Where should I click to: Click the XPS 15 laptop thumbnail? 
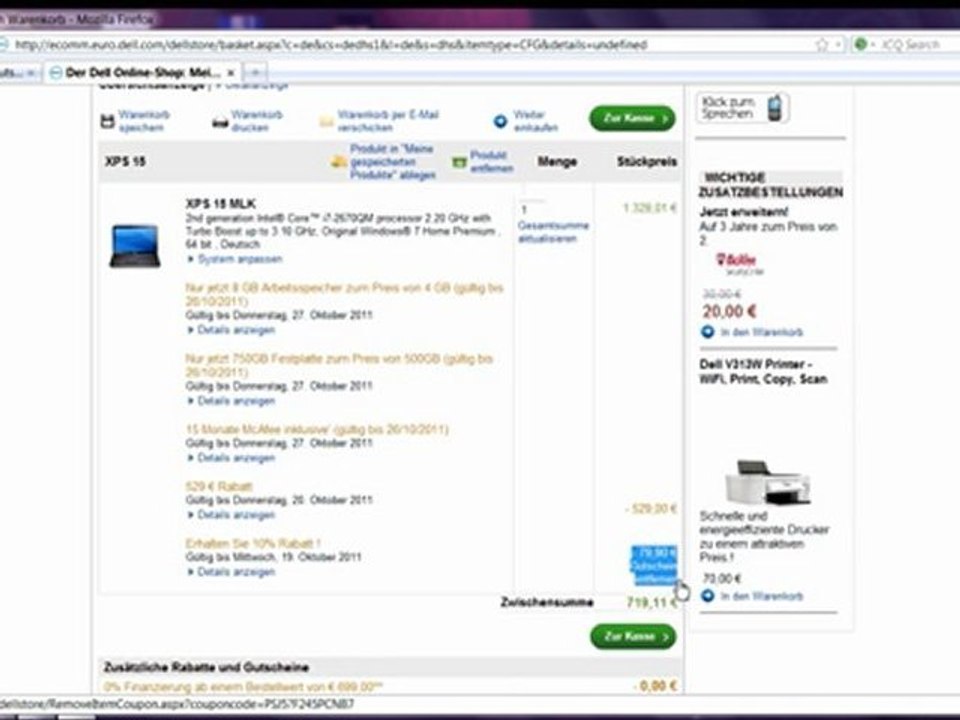click(x=135, y=246)
